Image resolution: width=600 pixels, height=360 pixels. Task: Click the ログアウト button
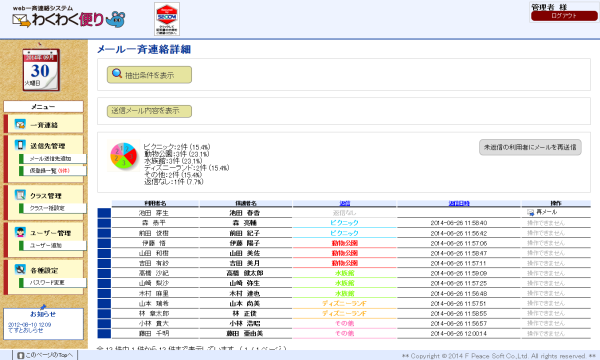click(564, 16)
